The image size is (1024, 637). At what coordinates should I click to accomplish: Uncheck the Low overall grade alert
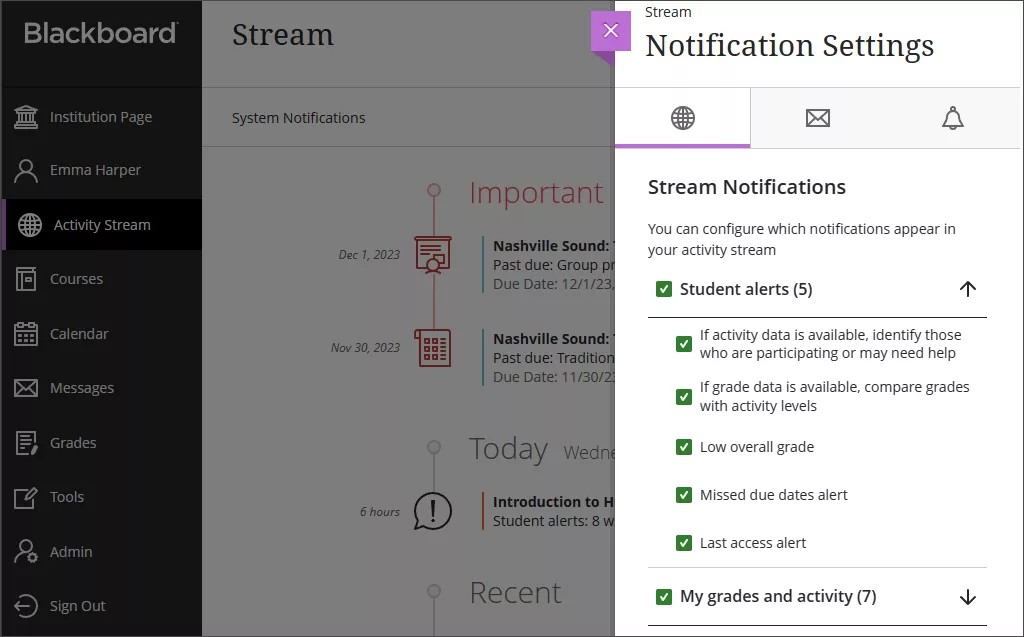(684, 446)
